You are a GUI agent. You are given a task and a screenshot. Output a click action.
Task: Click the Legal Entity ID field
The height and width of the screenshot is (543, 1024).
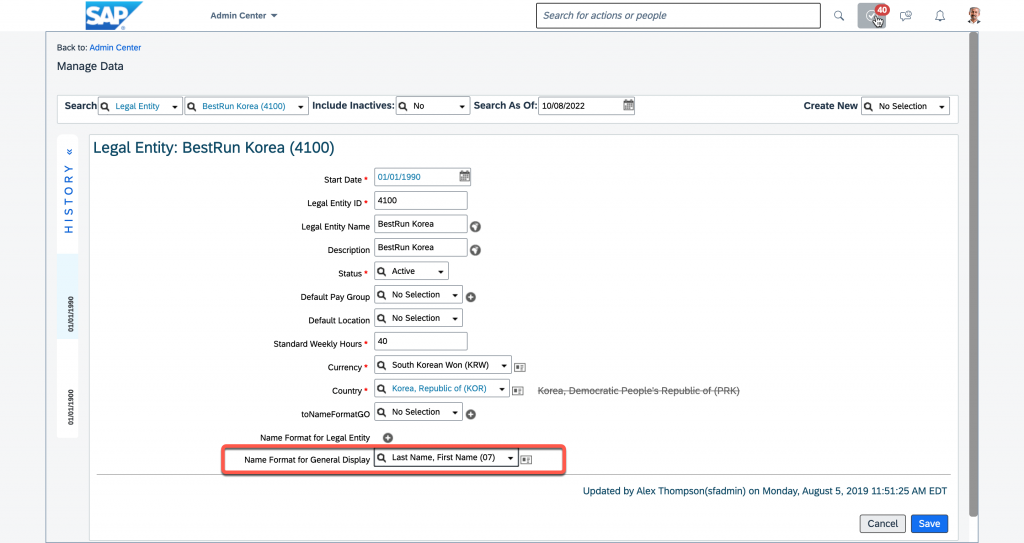tap(421, 201)
